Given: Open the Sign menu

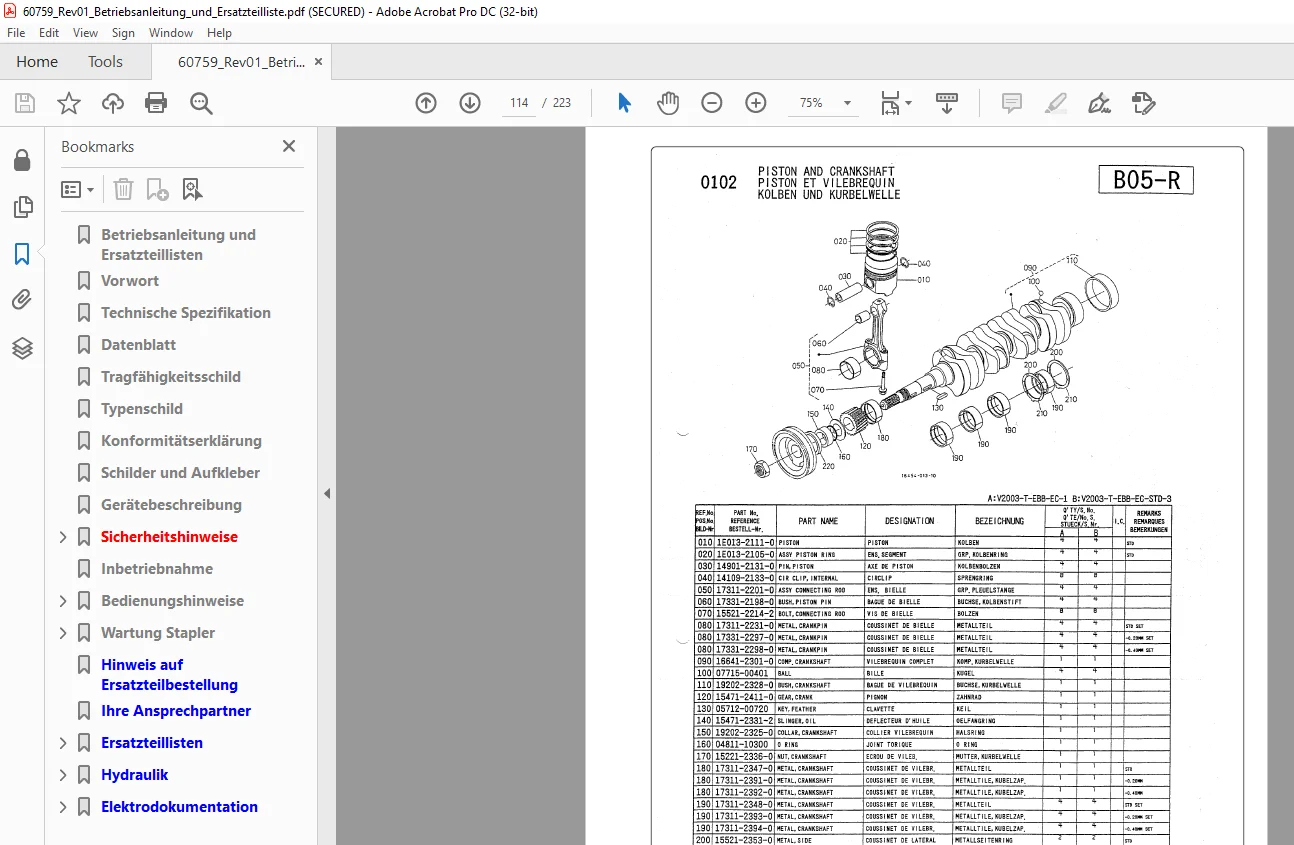Looking at the screenshot, I should pos(123,33).
